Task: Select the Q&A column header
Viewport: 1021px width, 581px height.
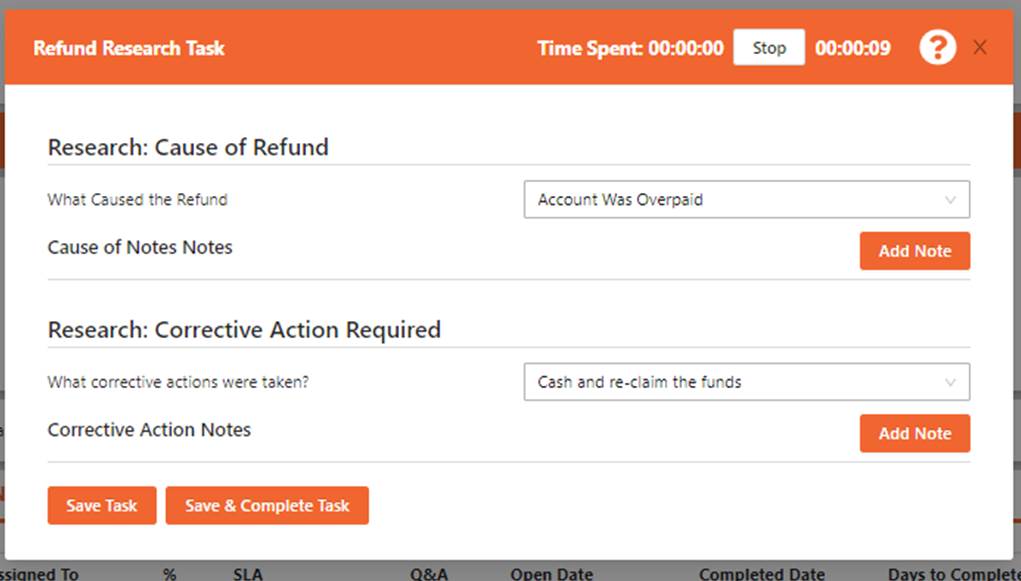Action: [x=428, y=573]
